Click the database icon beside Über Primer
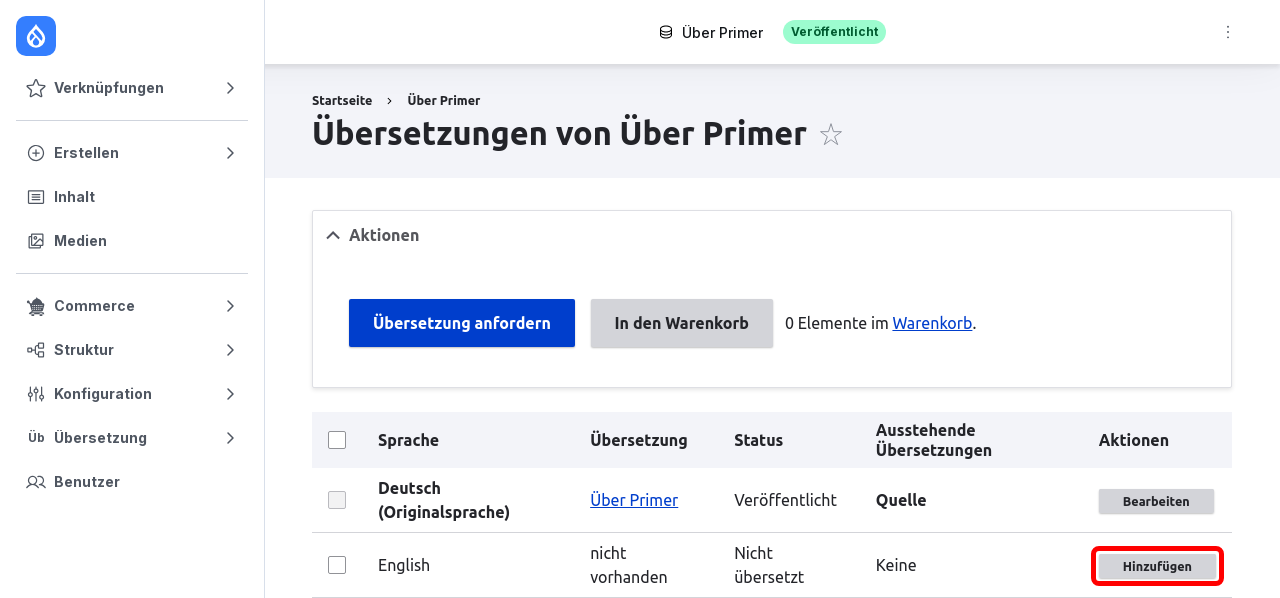Screen dimensions: 1280x598 pyautogui.click(x=666, y=32)
